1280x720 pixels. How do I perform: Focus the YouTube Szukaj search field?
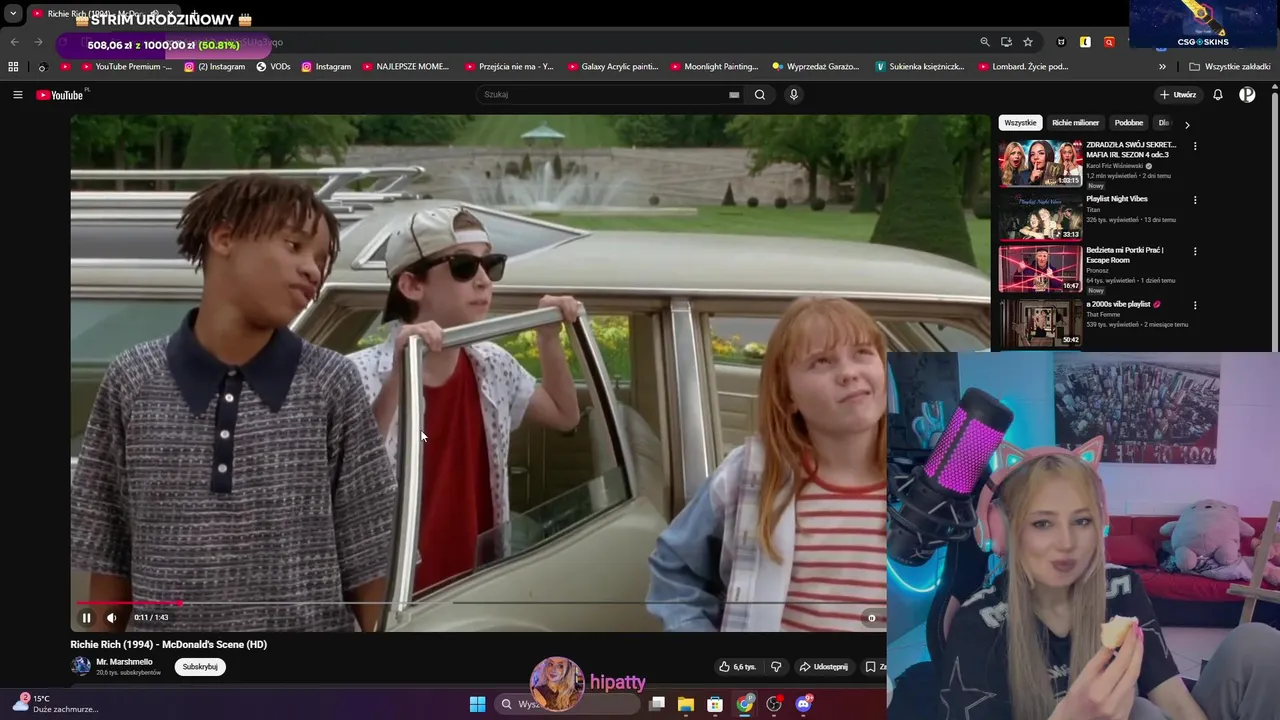point(604,95)
